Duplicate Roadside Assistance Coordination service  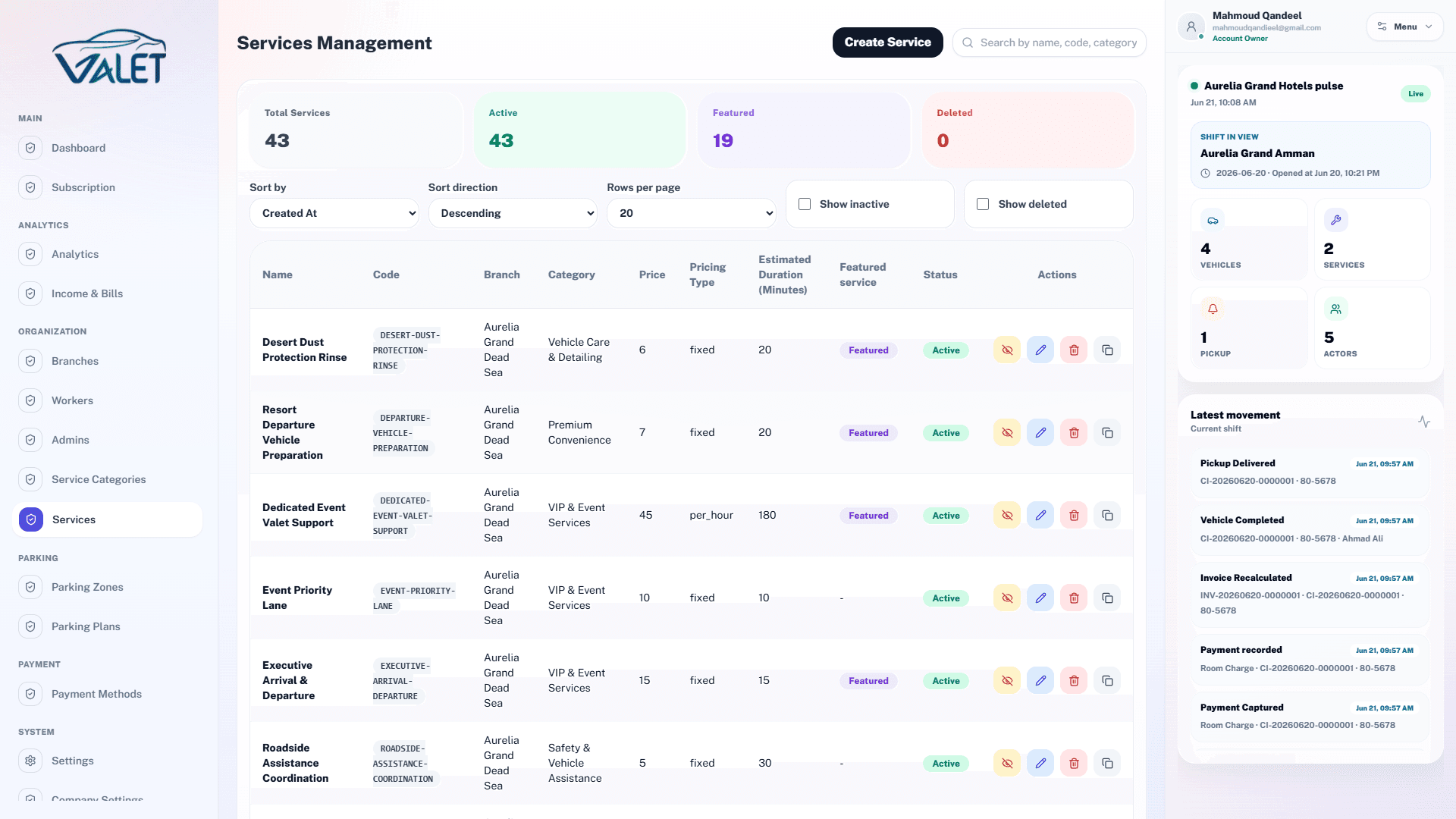[x=1107, y=763]
